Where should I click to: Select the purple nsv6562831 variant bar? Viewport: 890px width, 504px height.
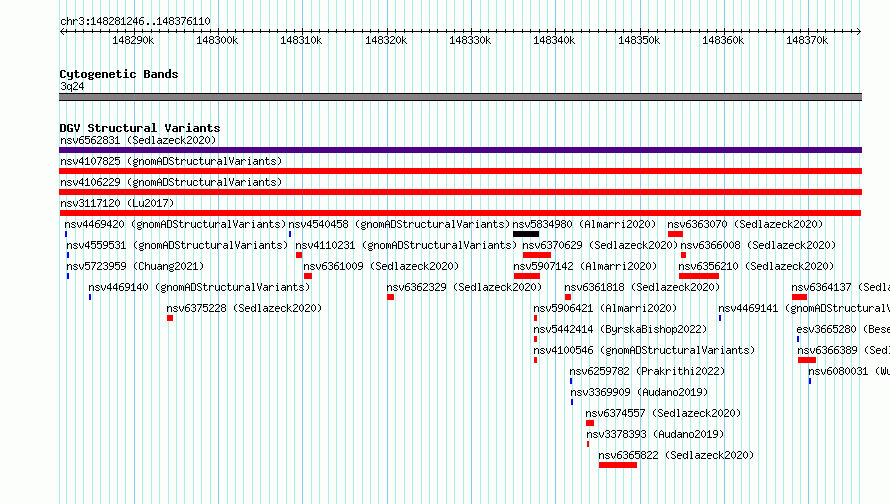click(460, 150)
